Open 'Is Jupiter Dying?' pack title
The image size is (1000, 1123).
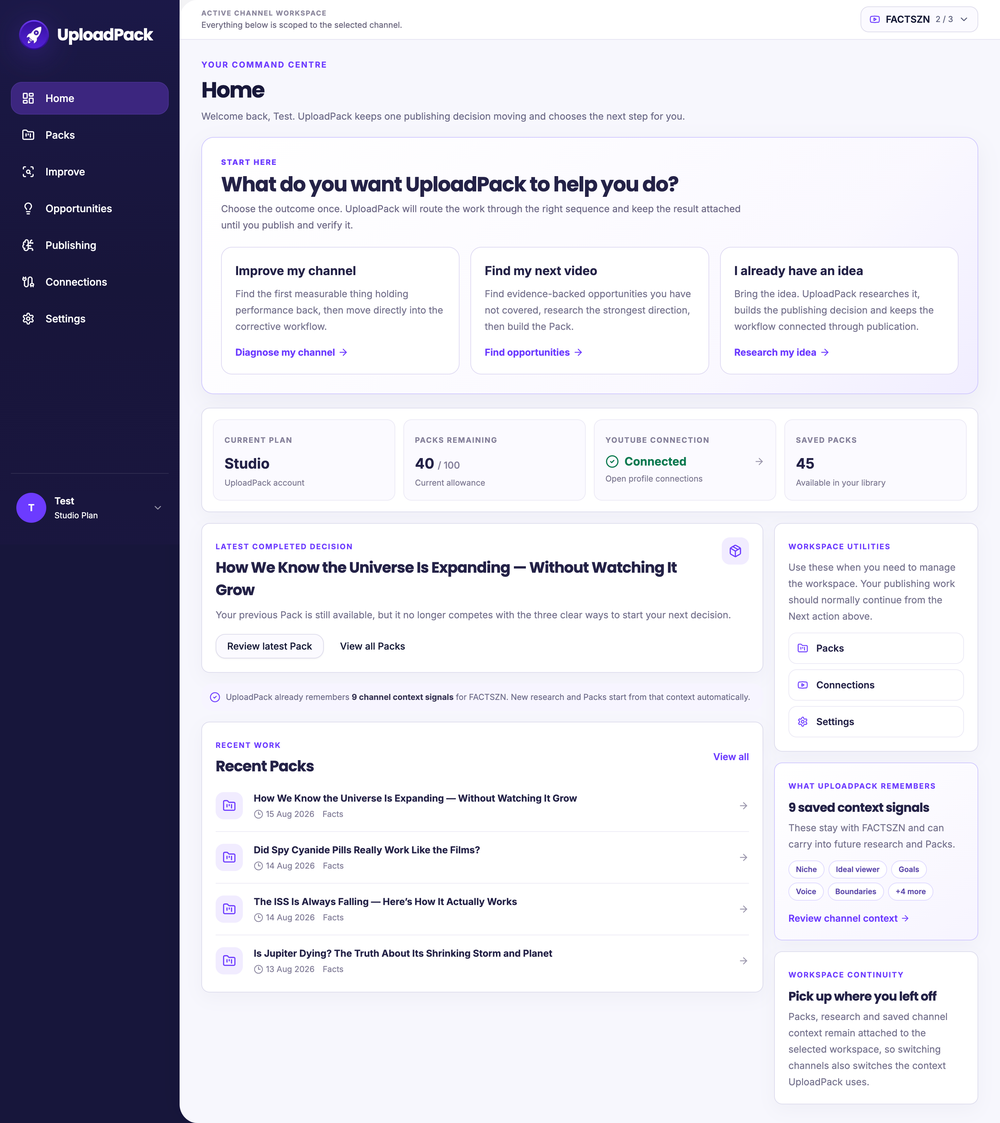(x=403, y=953)
